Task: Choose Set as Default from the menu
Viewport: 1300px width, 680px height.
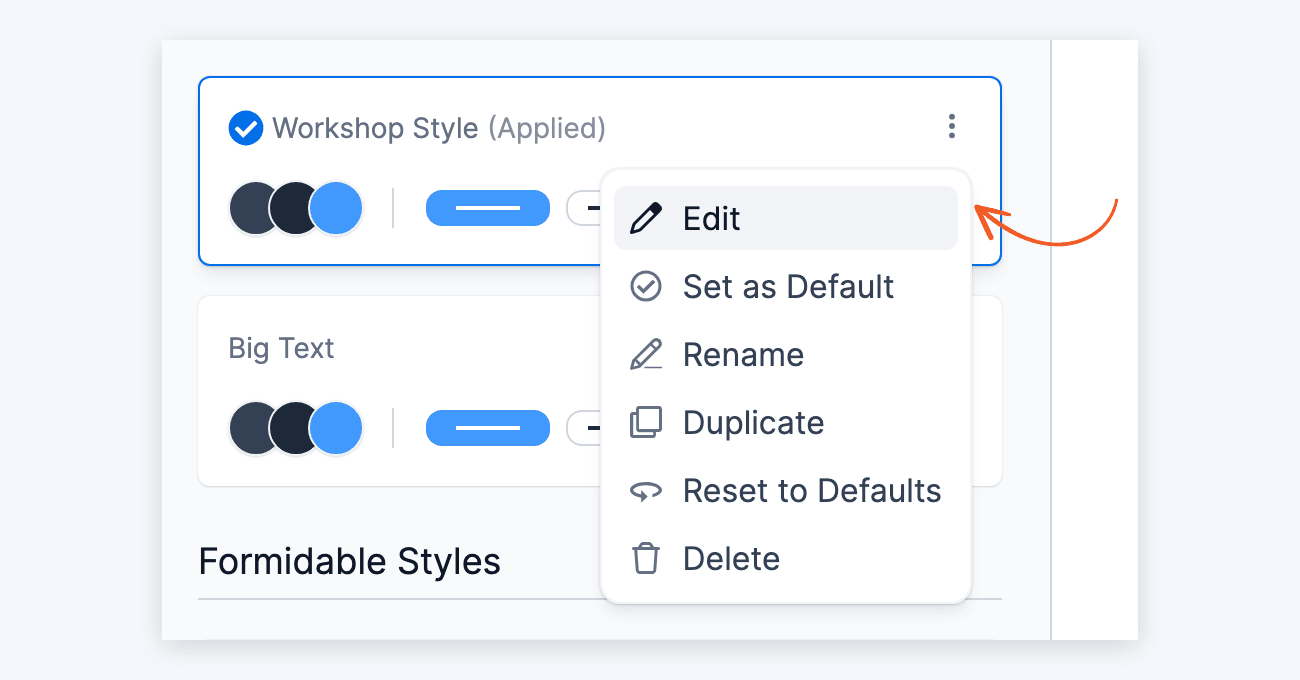Action: pos(786,286)
